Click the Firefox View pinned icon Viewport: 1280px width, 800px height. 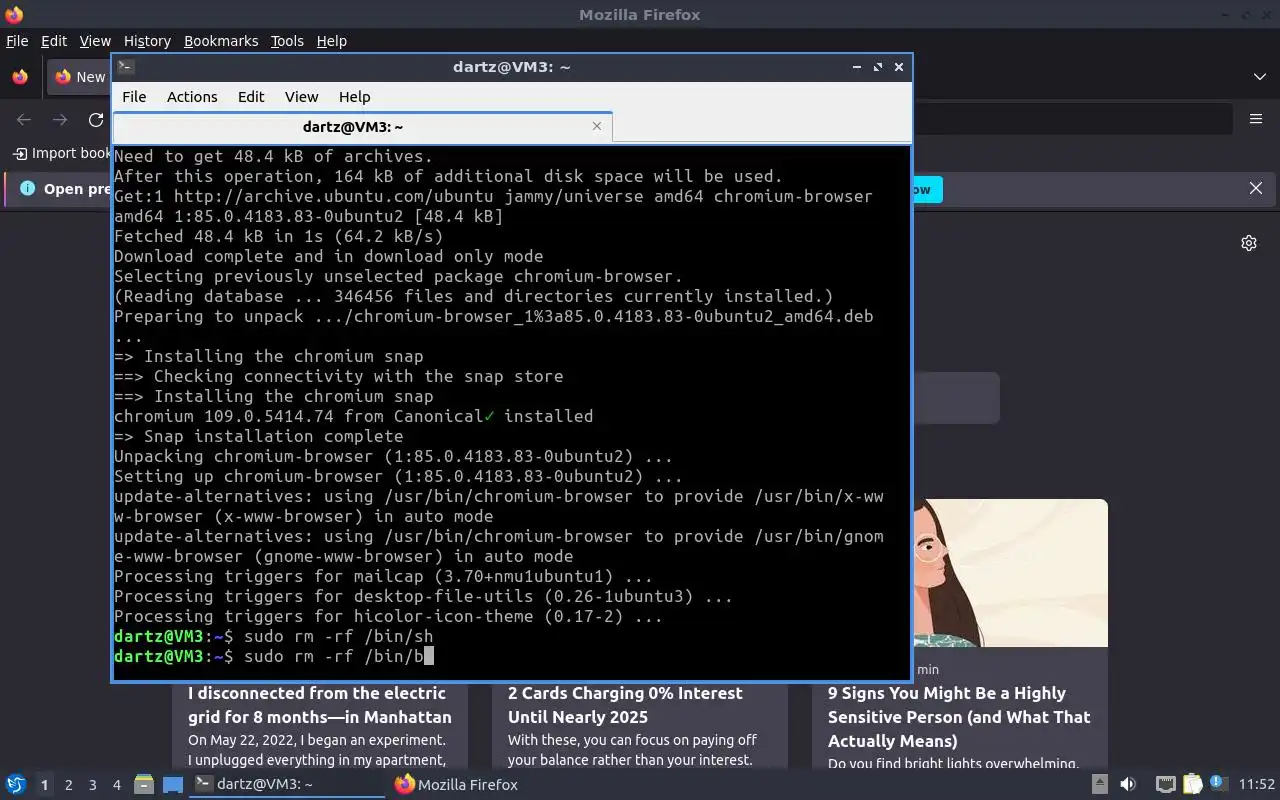tap(20, 77)
